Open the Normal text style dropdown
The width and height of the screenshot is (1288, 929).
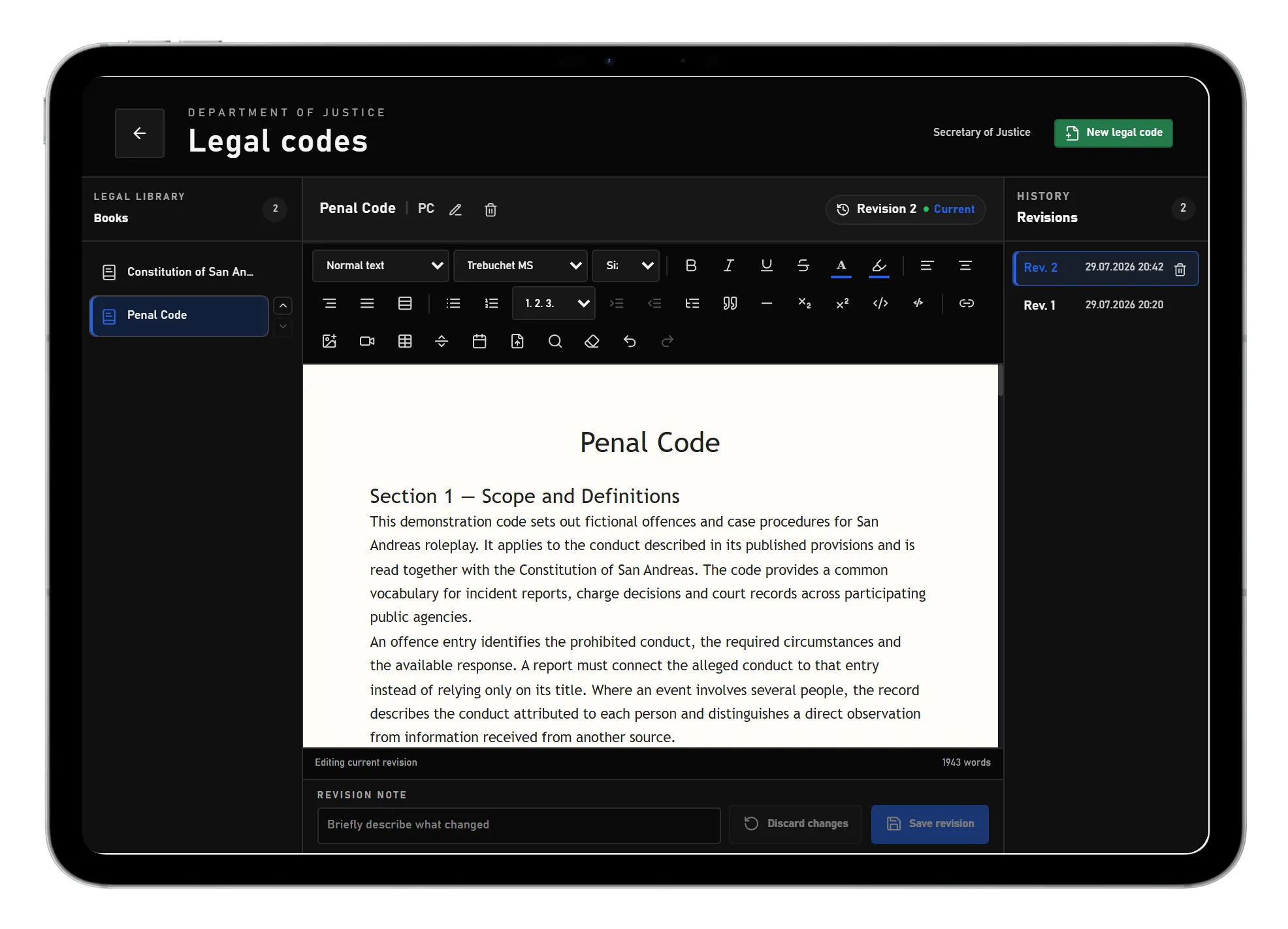pyautogui.click(x=381, y=266)
